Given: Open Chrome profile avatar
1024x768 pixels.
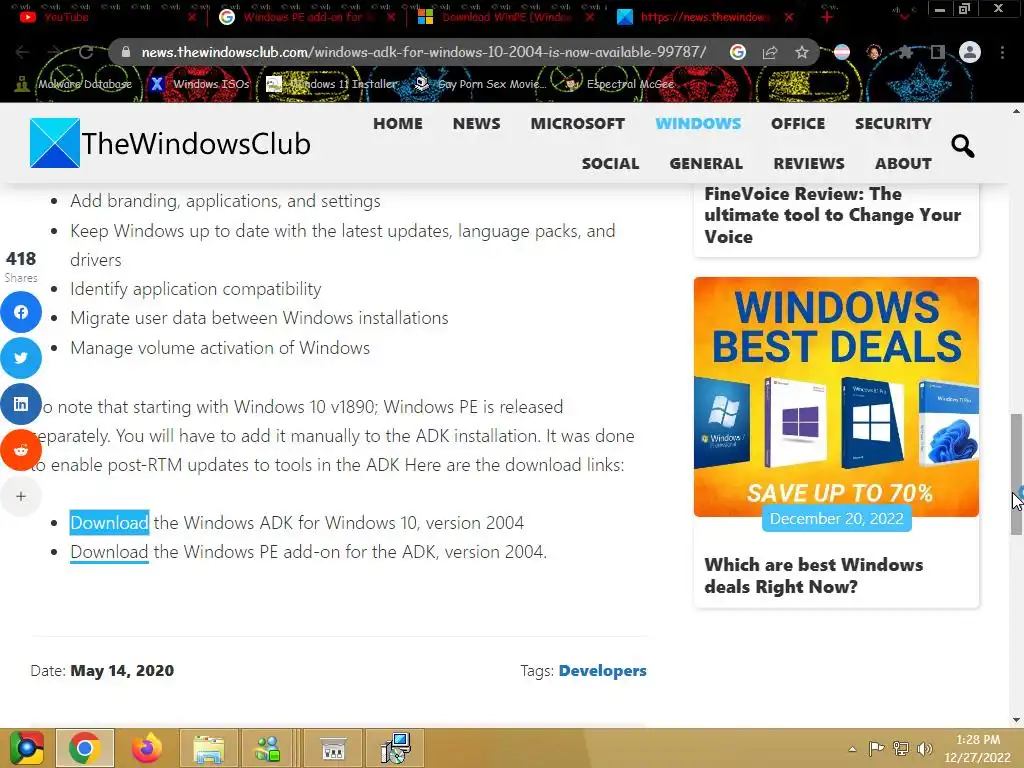Looking at the screenshot, I should (970, 52).
